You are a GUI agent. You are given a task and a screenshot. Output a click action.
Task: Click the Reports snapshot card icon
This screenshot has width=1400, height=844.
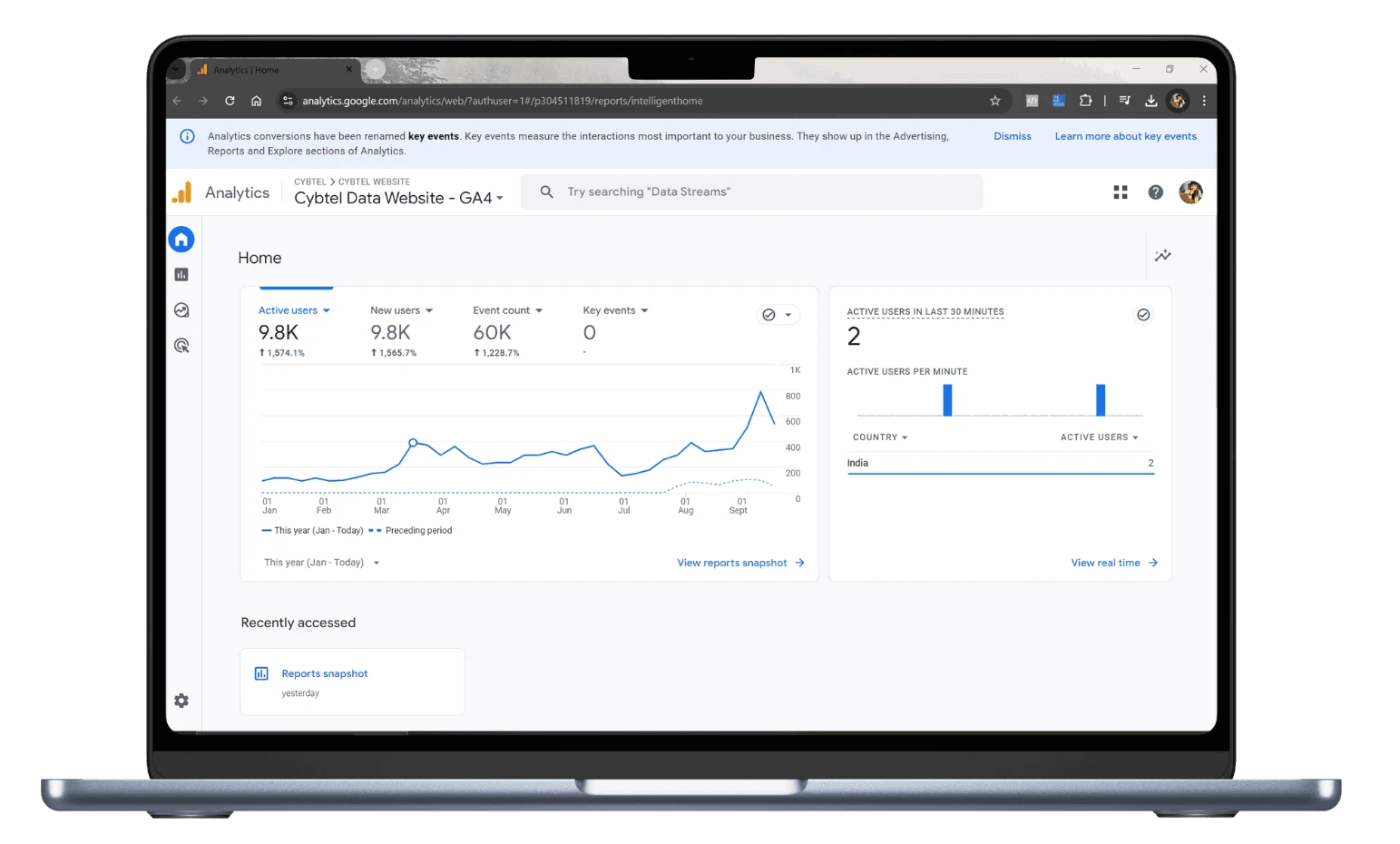coord(261,673)
